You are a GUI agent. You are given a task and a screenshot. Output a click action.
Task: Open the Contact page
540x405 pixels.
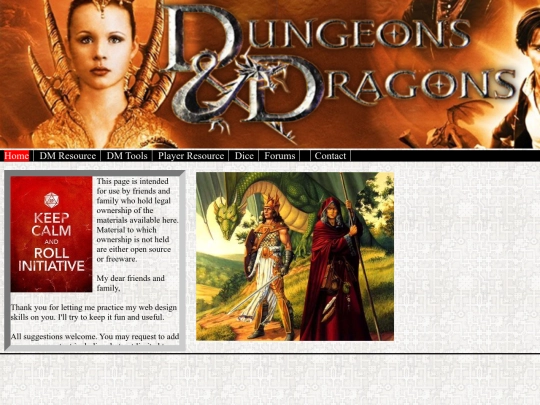point(330,156)
